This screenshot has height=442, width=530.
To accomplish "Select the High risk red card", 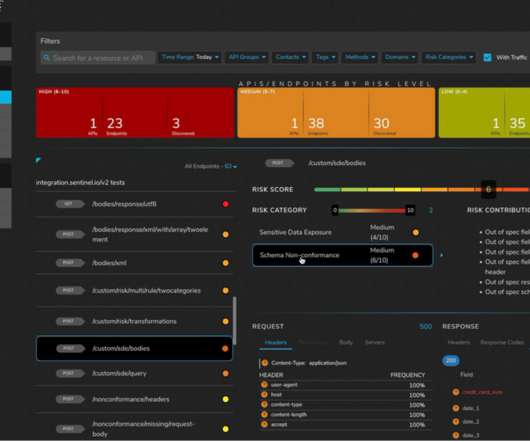I will [135, 113].
